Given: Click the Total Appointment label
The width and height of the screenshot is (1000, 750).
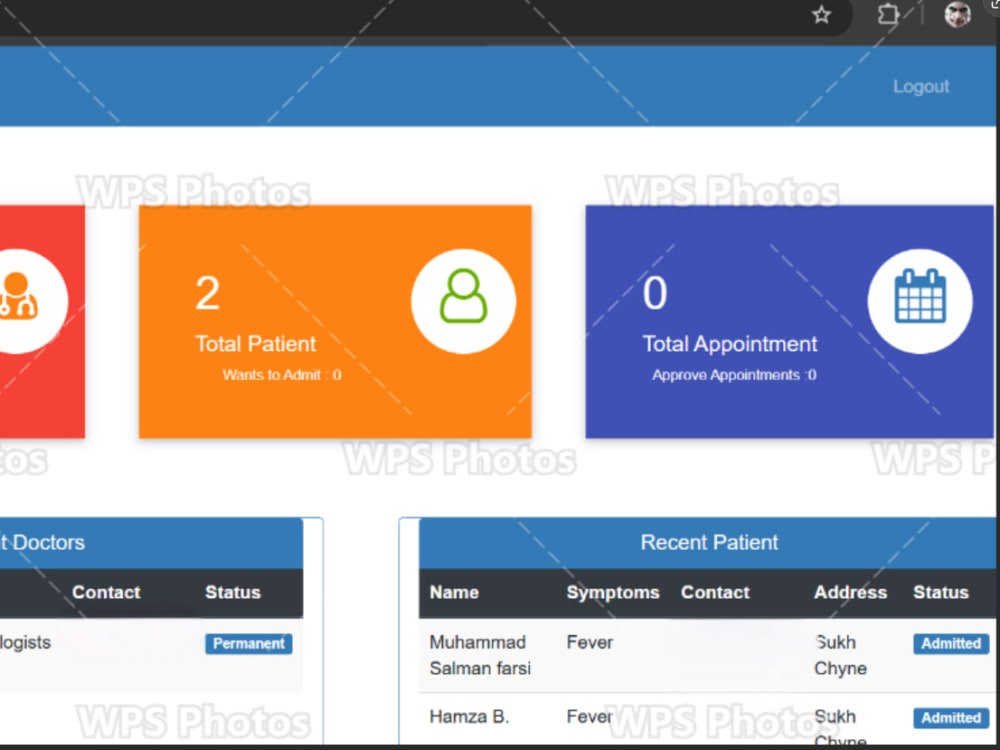Looking at the screenshot, I should coord(730,344).
